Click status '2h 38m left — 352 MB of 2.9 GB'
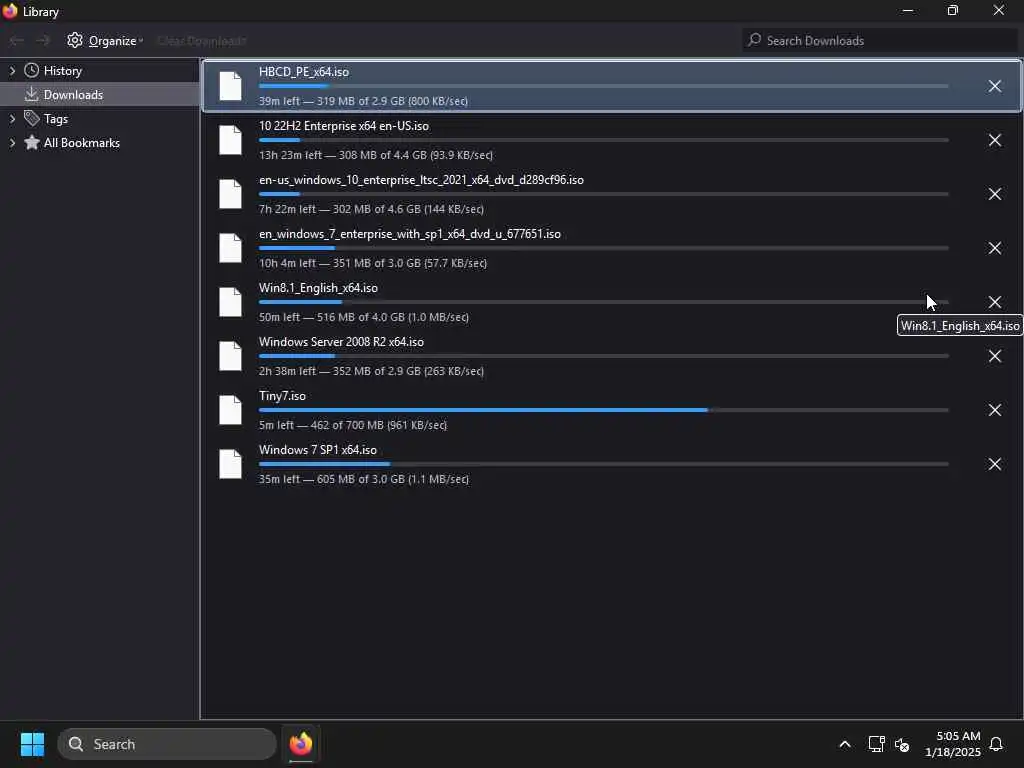 (371, 371)
